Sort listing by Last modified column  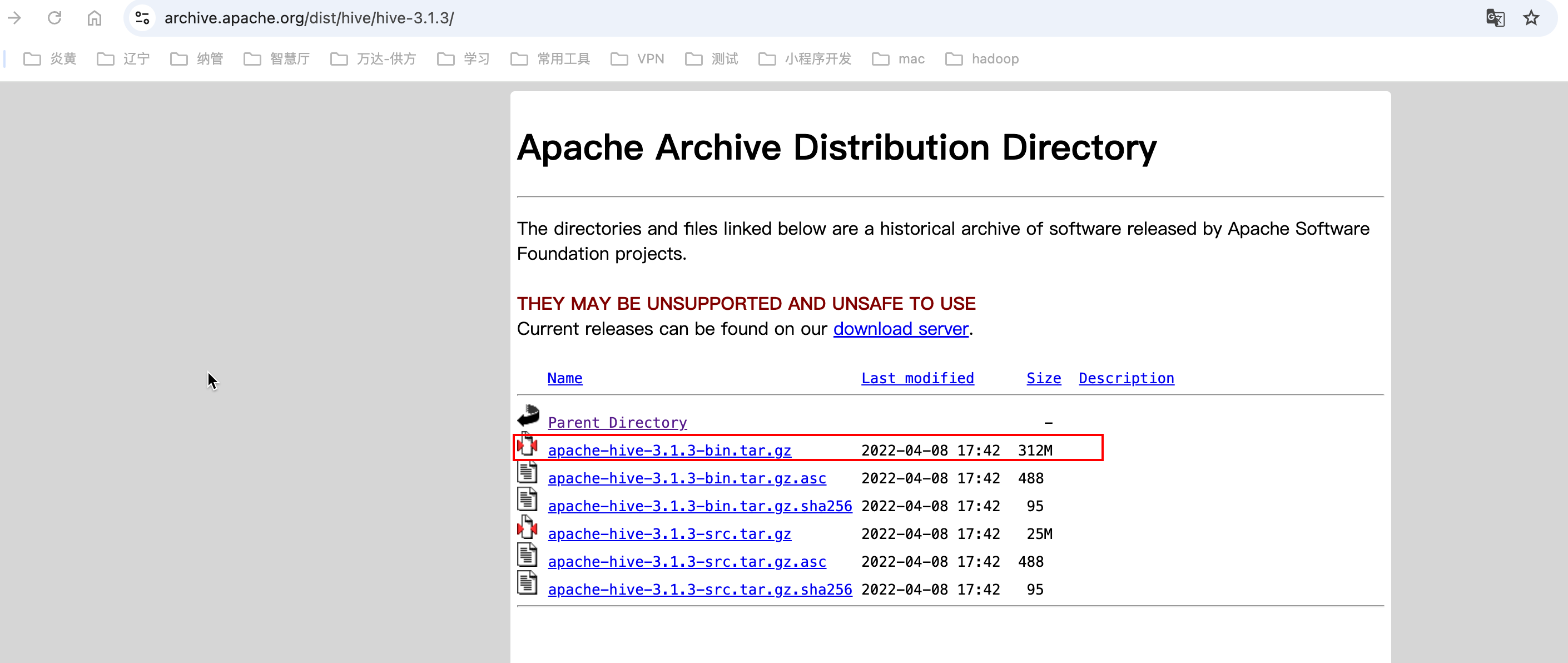coord(917,378)
